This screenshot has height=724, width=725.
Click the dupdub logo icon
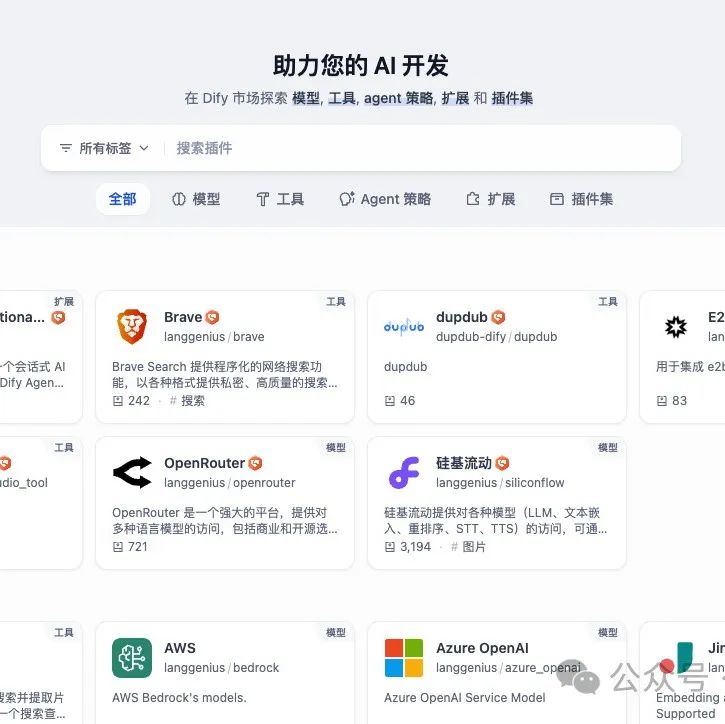click(x=404, y=326)
